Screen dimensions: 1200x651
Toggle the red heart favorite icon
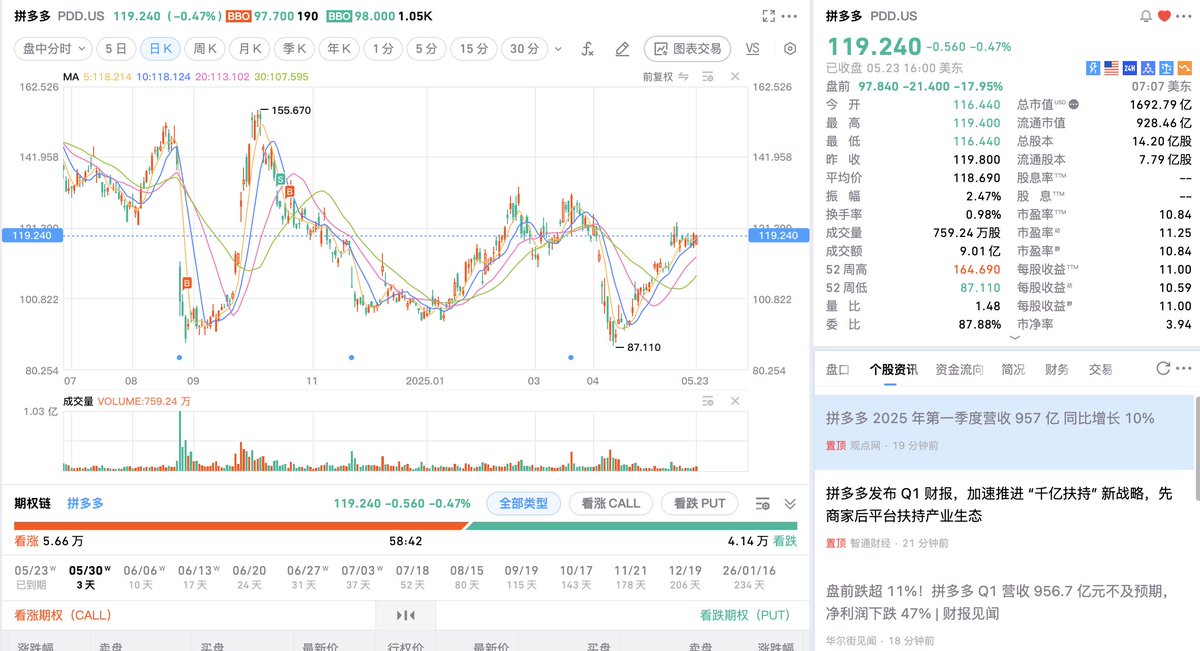click(x=1164, y=17)
